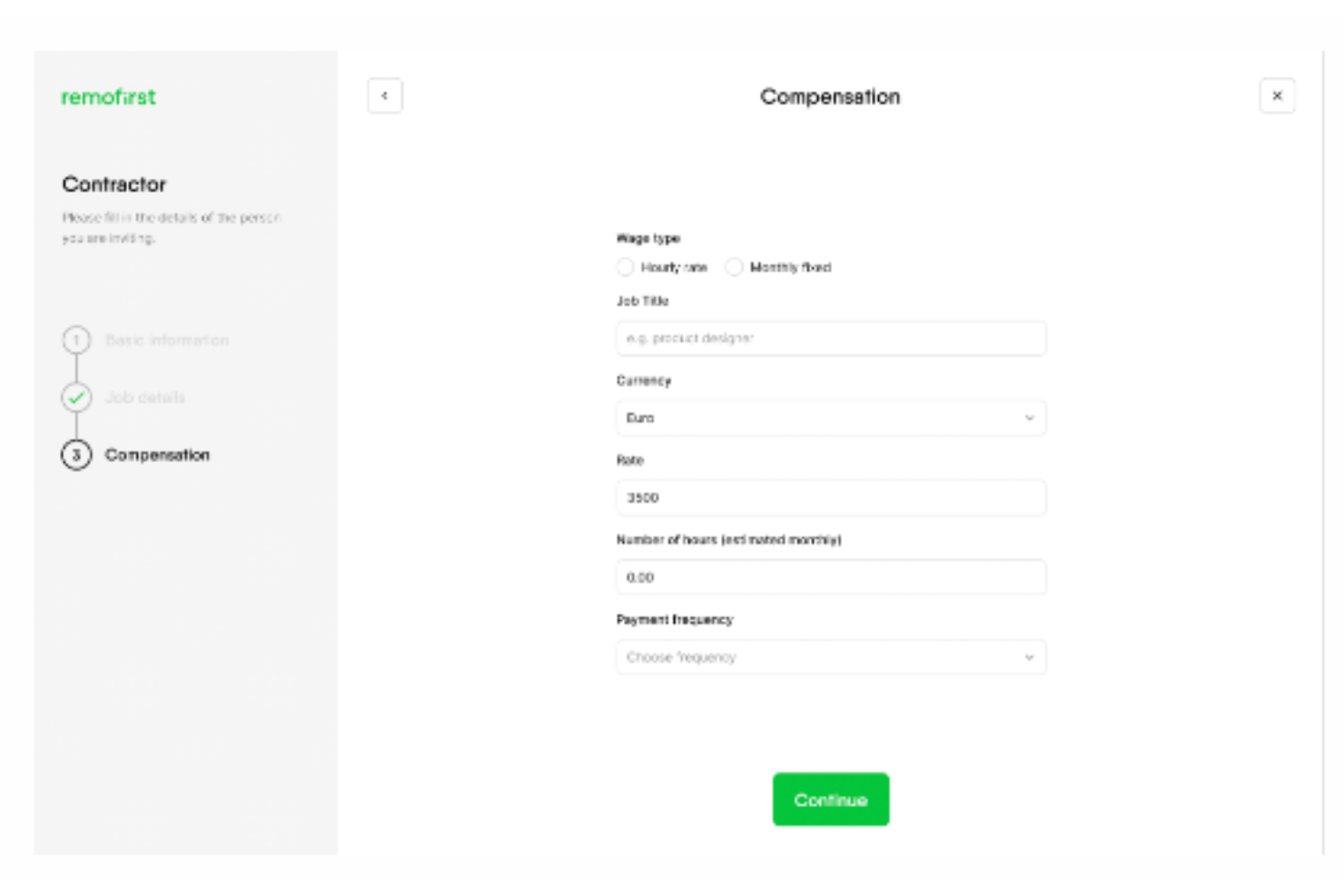Click the Rate field containing 3500
The width and height of the screenshot is (1344, 896).
(831, 497)
